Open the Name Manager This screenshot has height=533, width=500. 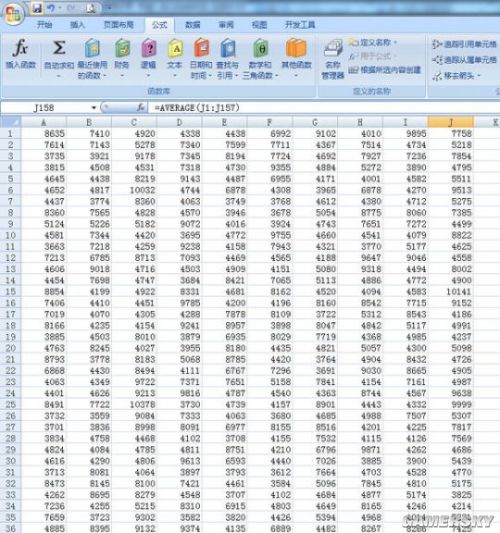[x=333, y=58]
